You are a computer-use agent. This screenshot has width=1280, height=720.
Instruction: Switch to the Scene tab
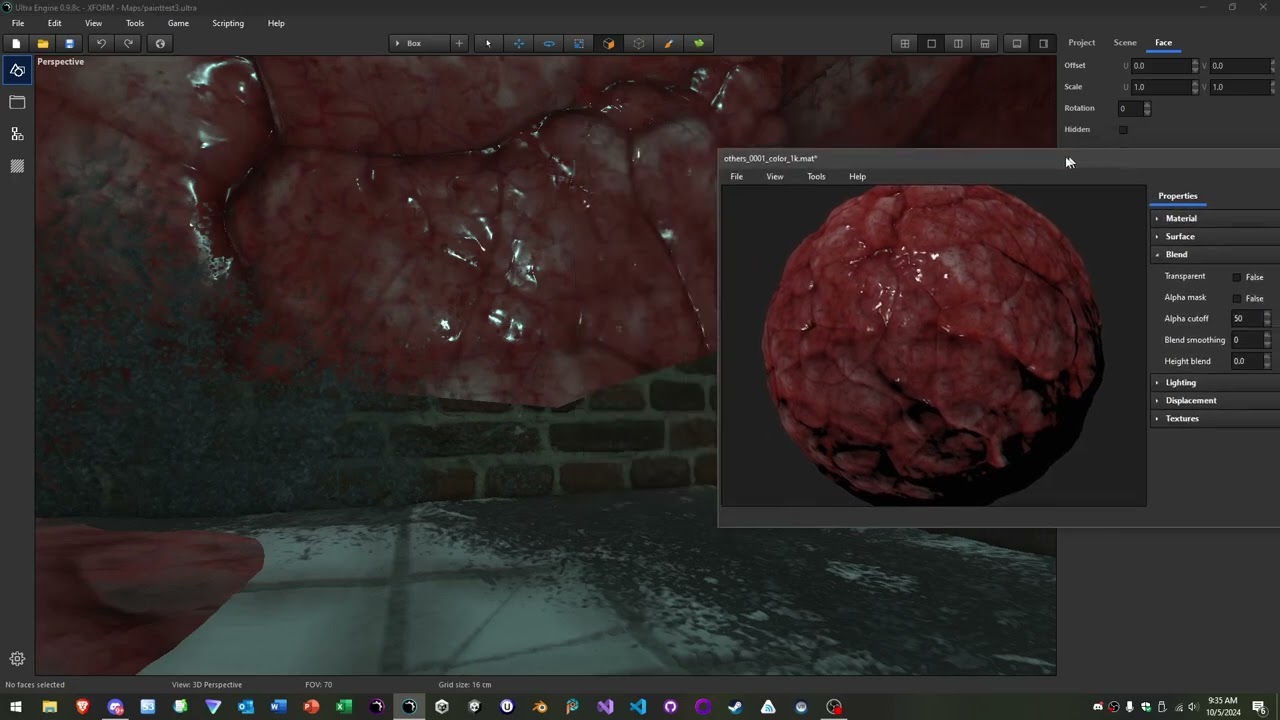click(x=1125, y=43)
